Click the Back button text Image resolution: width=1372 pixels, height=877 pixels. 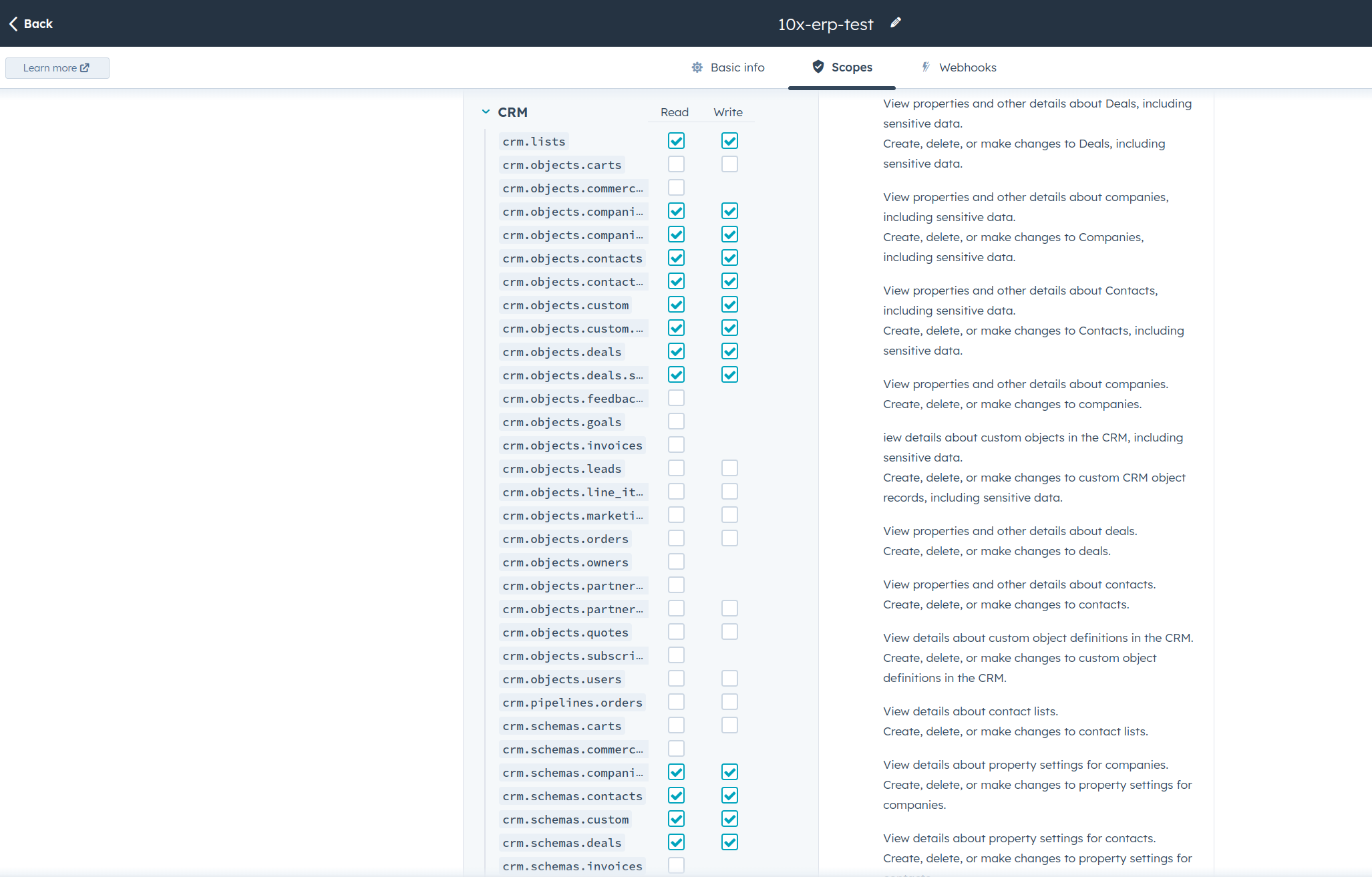(38, 24)
